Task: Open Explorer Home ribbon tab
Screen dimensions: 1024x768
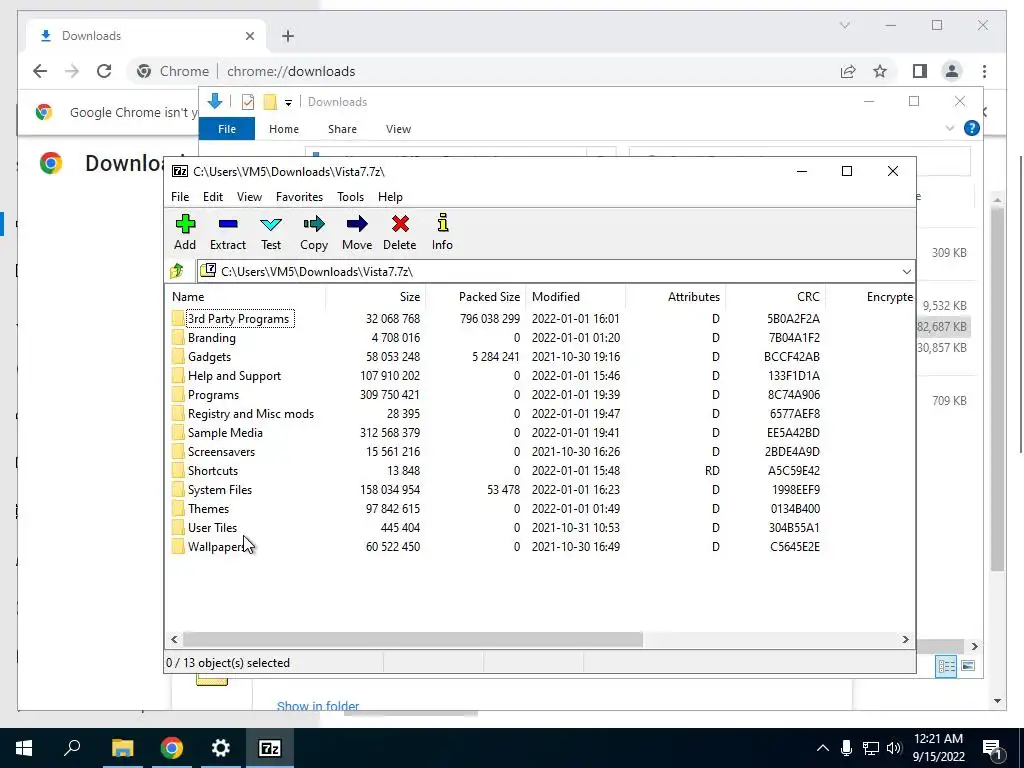Action: click(284, 129)
